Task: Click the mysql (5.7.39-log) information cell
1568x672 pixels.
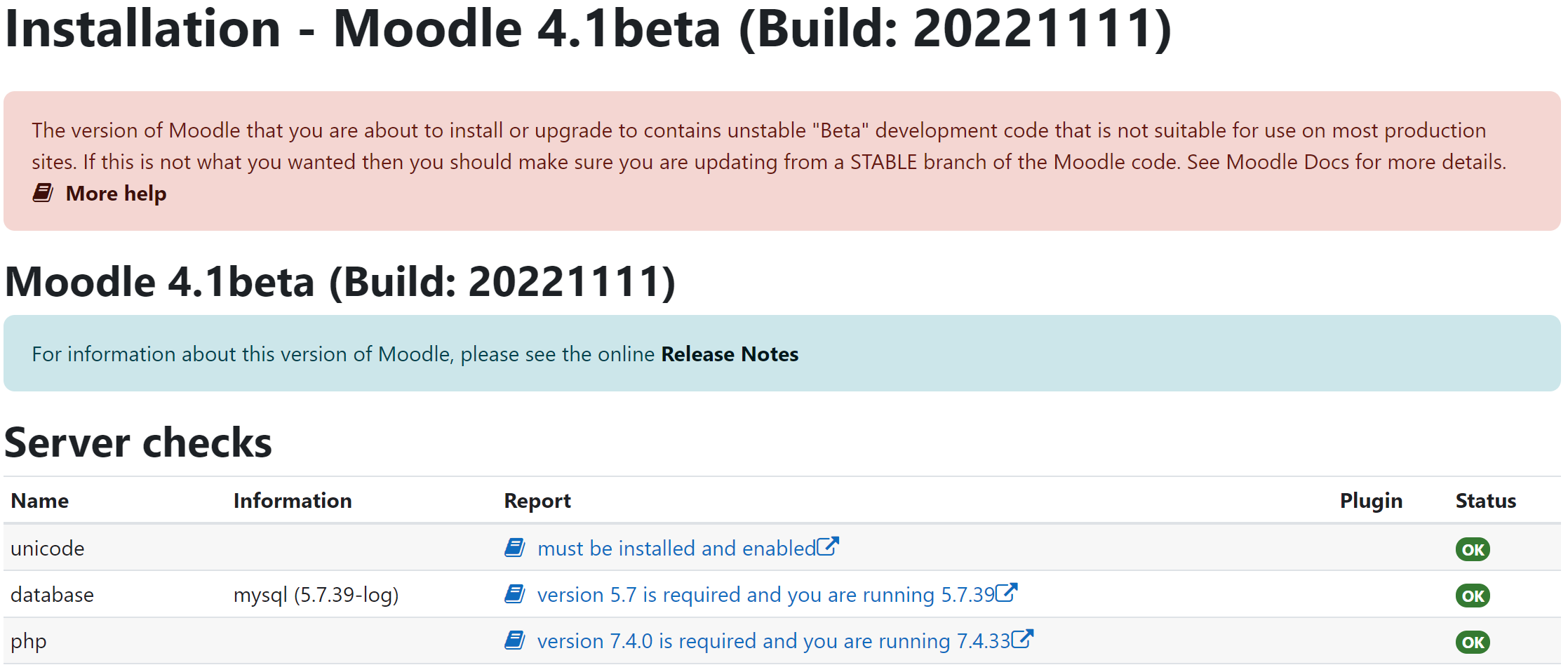Action: tap(316, 595)
